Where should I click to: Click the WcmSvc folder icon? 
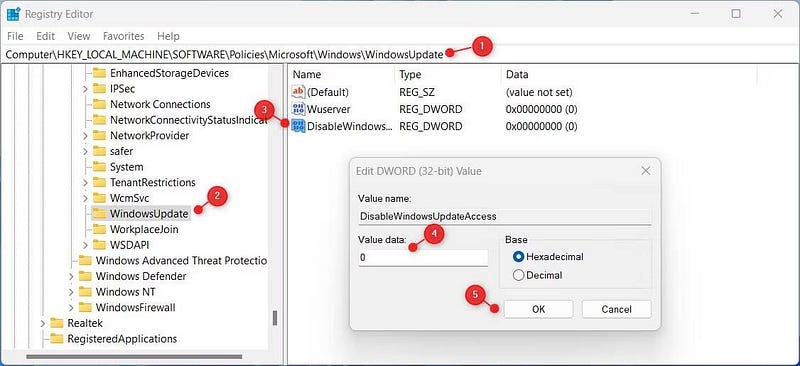(99, 198)
